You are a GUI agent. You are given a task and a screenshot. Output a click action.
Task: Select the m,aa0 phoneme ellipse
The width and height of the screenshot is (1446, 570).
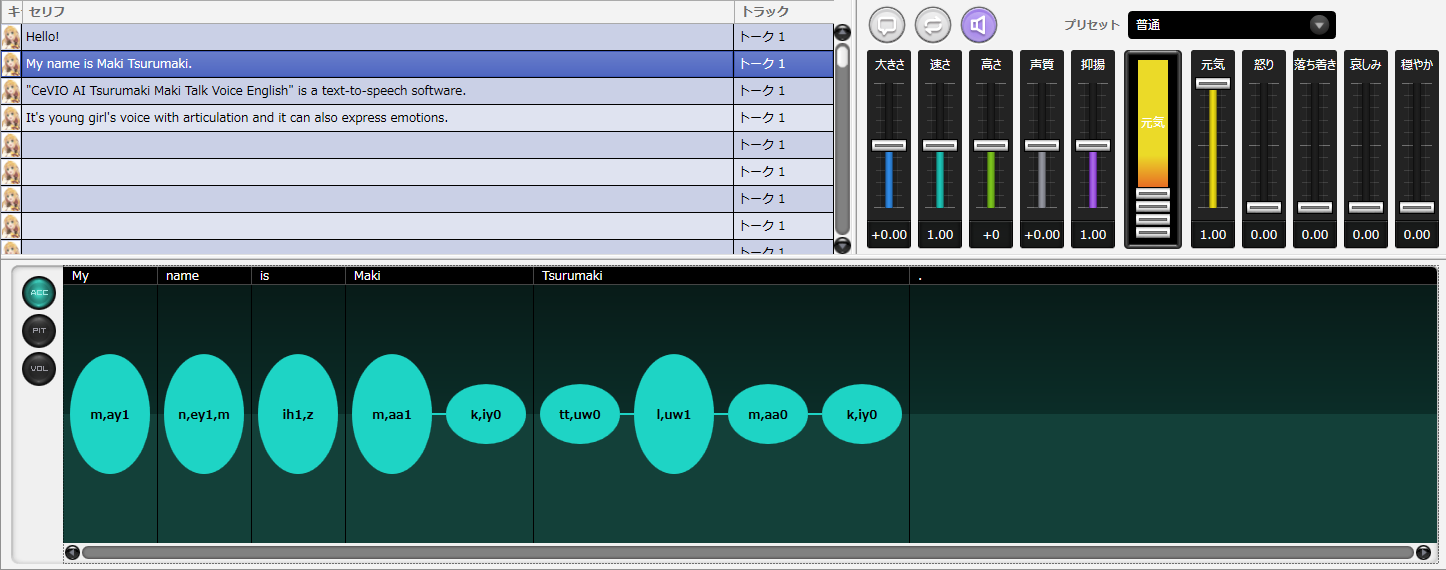(x=768, y=414)
